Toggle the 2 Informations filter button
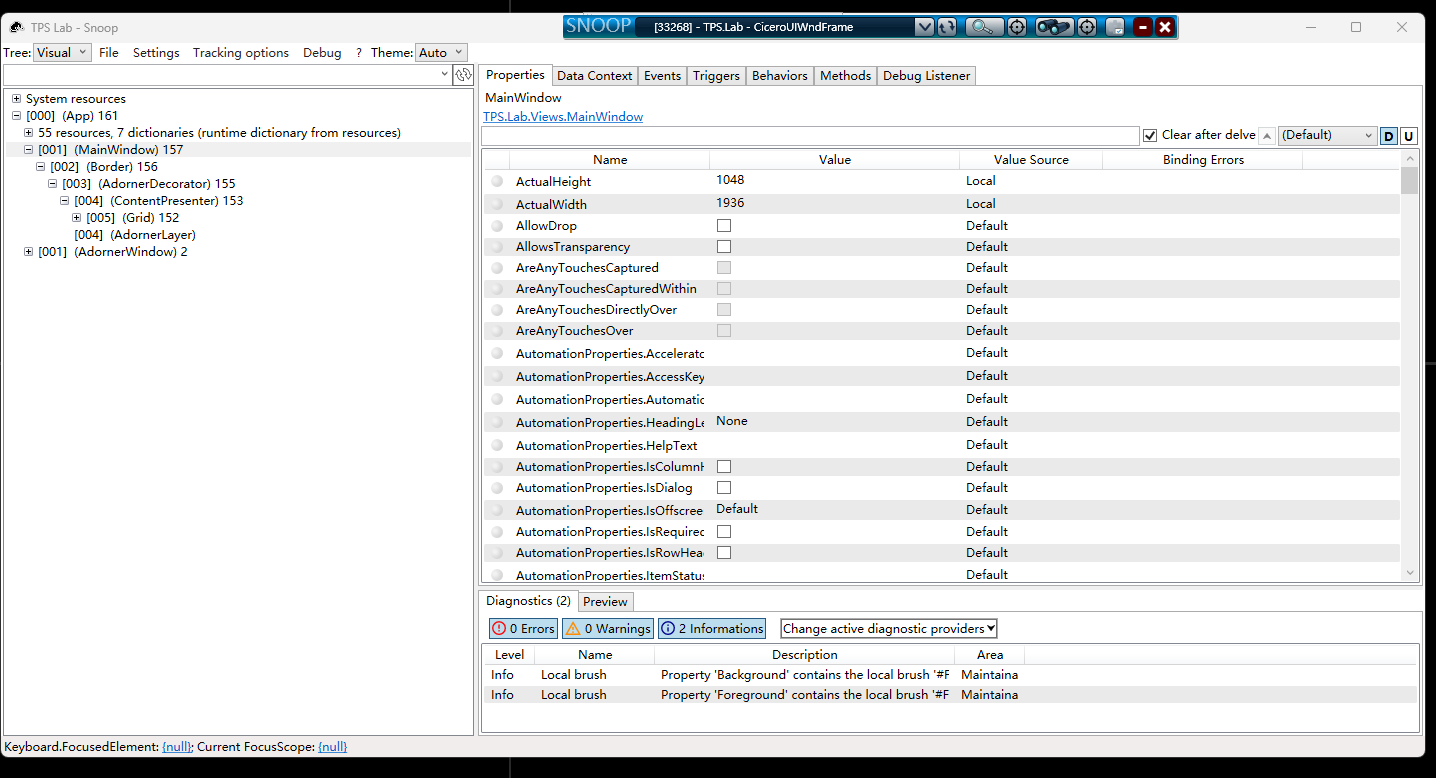Viewport: 1436px width, 778px height. point(712,629)
